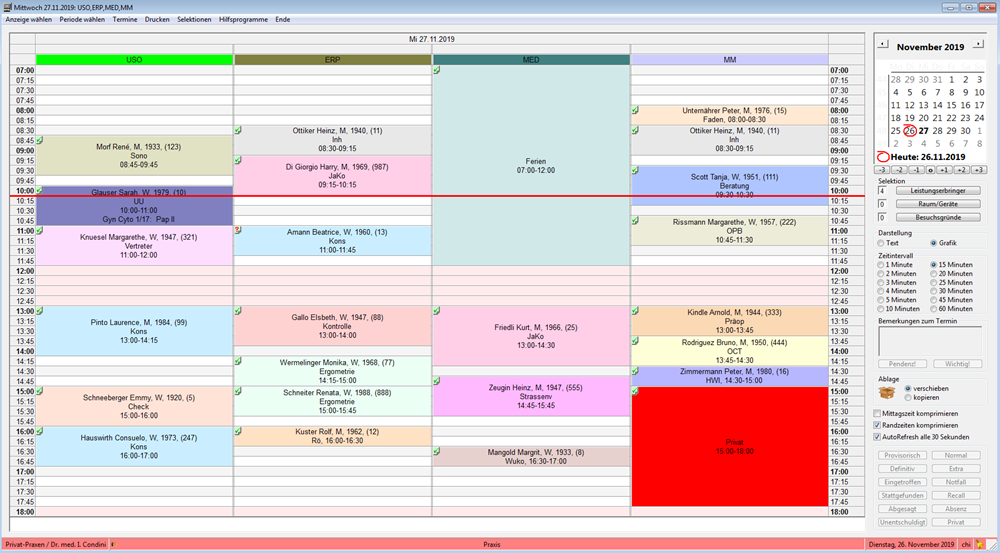Image resolution: width=1000 pixels, height=553 pixels.
Task: Open the Drucken menu
Action: coord(157,20)
